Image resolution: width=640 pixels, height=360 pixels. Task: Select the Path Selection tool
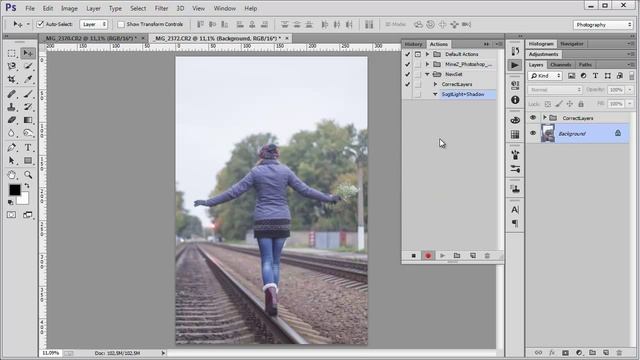click(11, 160)
